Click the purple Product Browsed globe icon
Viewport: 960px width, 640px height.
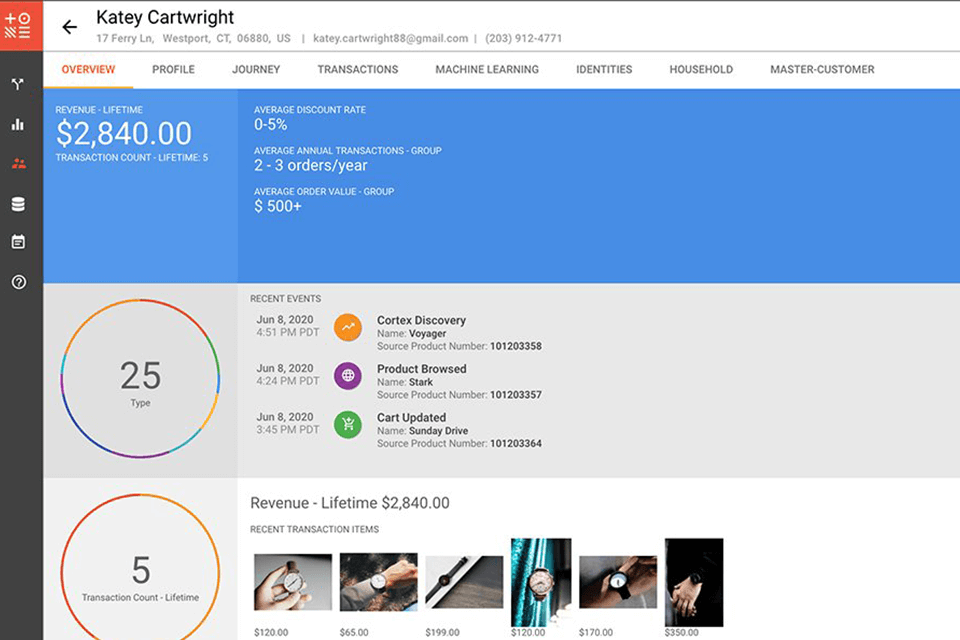click(348, 375)
